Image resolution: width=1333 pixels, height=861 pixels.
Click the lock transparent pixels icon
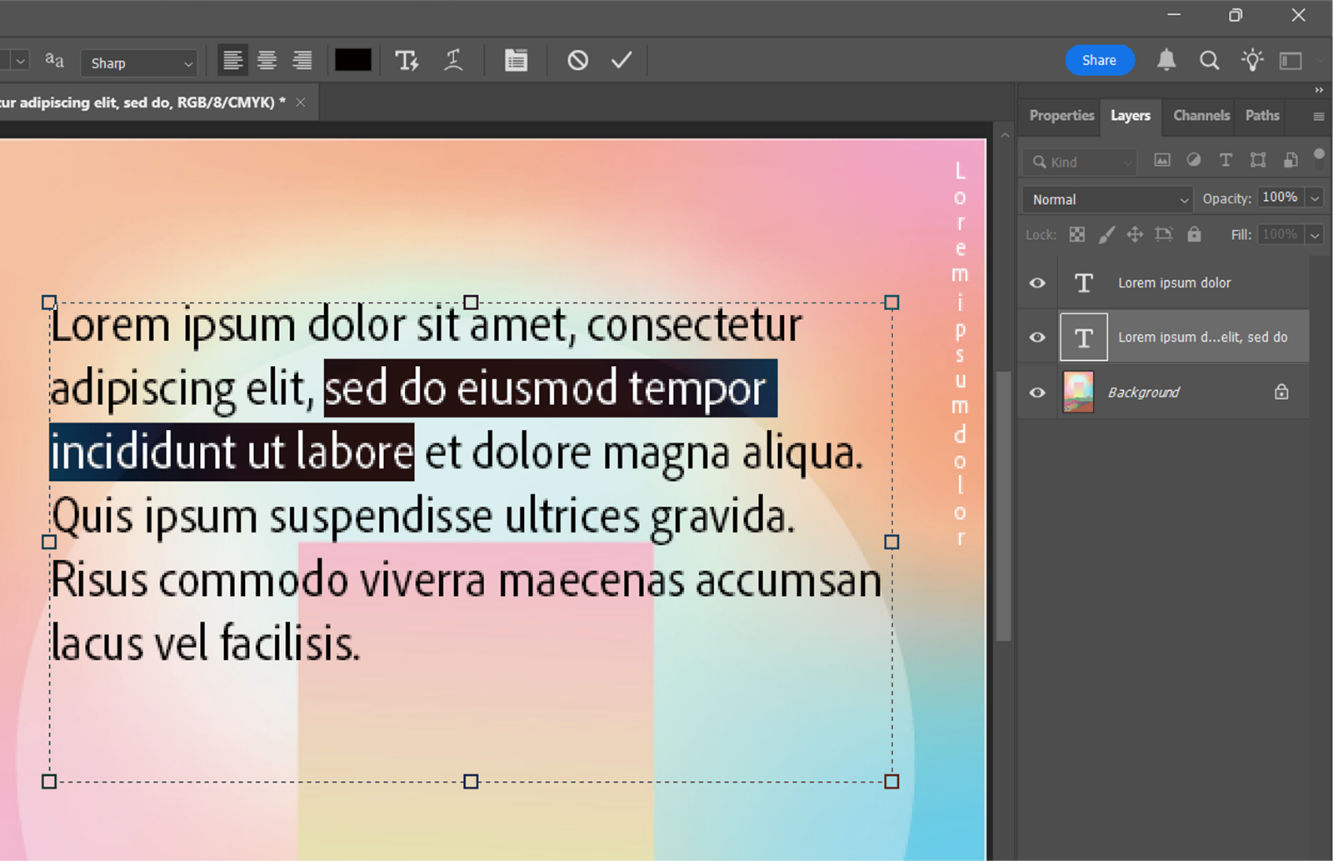point(1077,234)
